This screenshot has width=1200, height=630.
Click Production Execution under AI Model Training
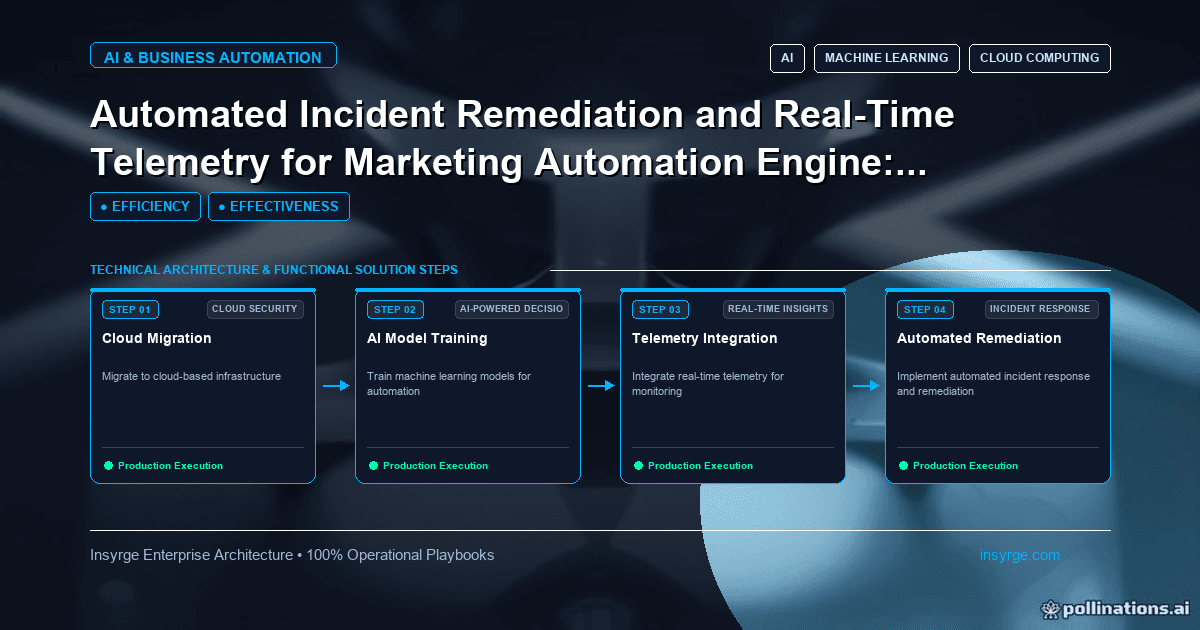point(435,466)
